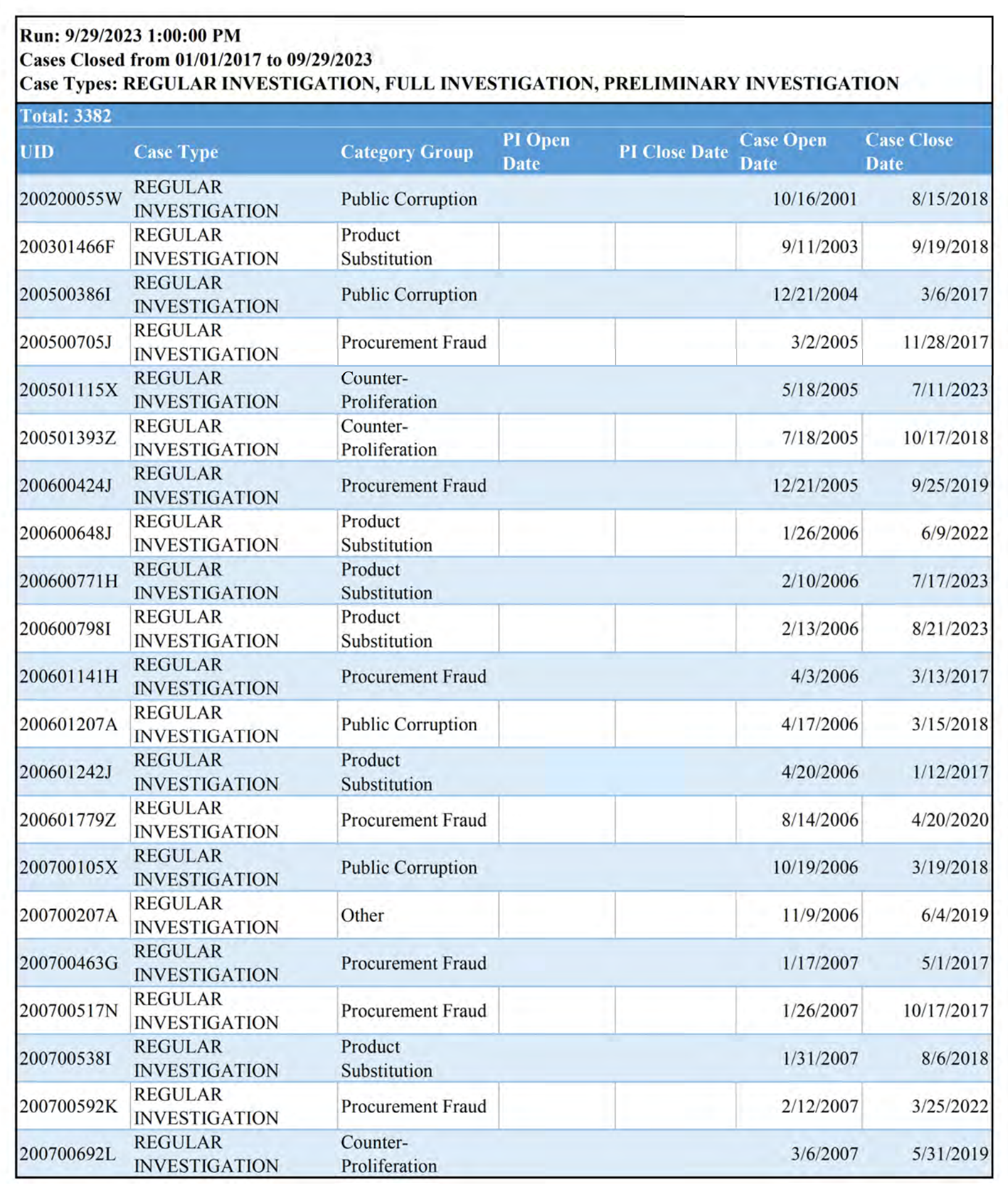Image resolution: width=1008 pixels, height=1193 pixels.
Task: Click Case Open Date 3/2/2005
Action: 824,342
